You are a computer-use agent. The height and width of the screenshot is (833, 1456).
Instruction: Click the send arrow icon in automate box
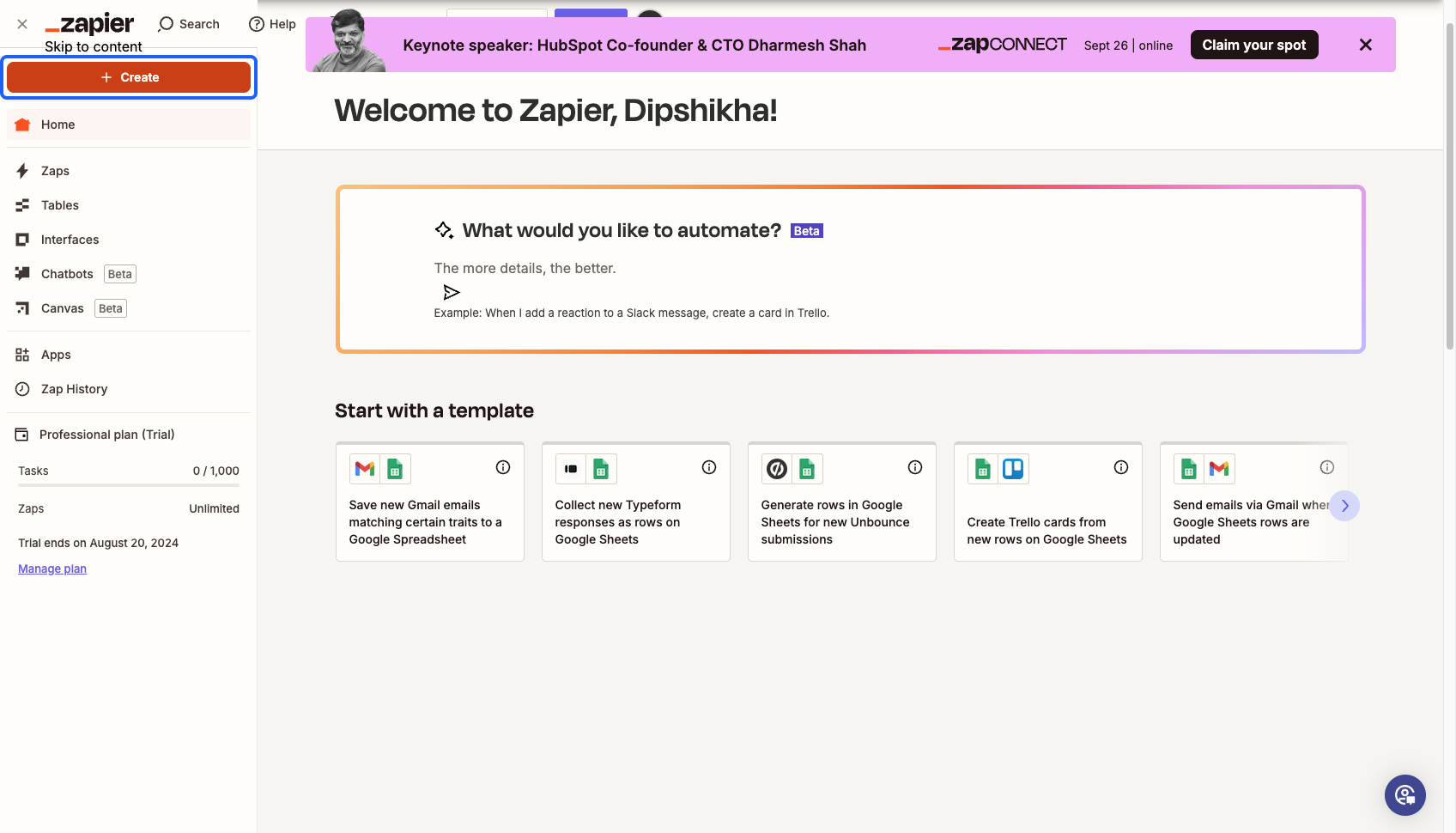[452, 292]
